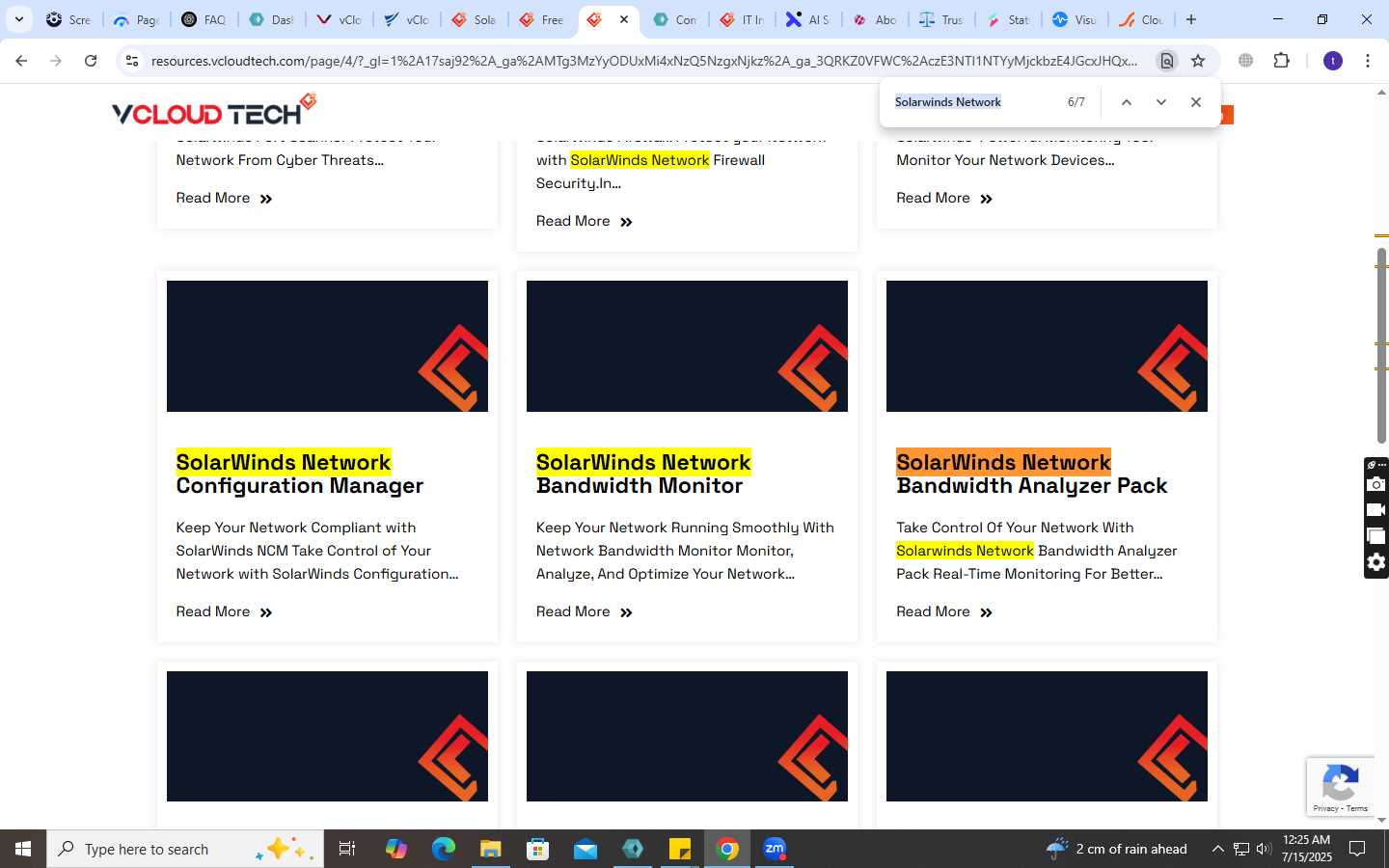
Task: Switch to the Stat tab
Action: (1008, 19)
